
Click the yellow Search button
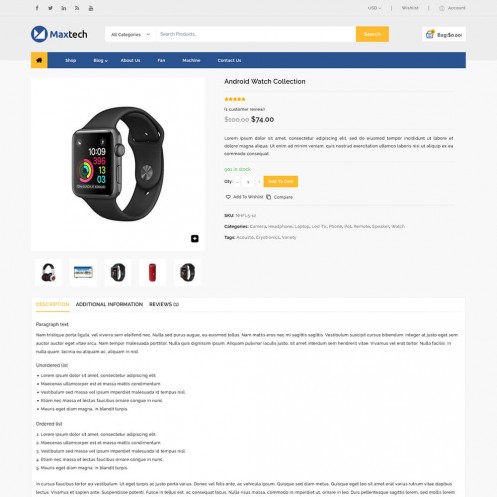pyautogui.click(x=372, y=34)
